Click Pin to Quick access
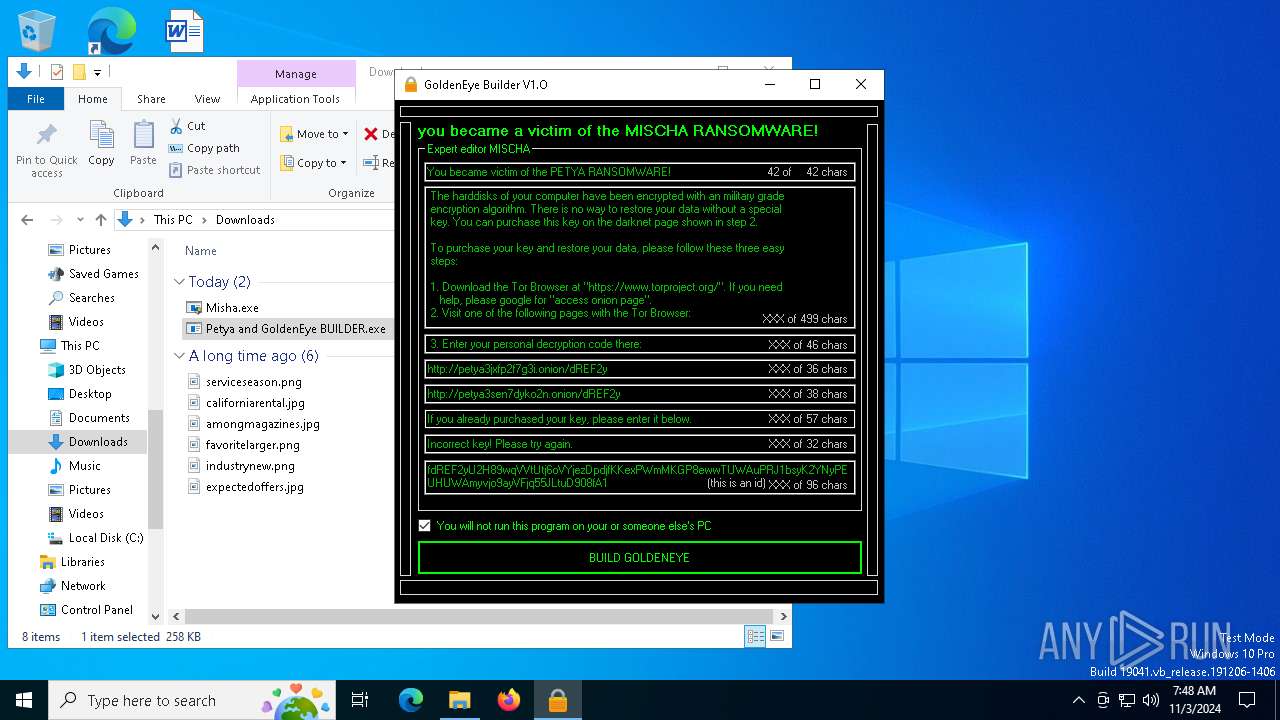The image size is (1280, 720). (x=47, y=150)
